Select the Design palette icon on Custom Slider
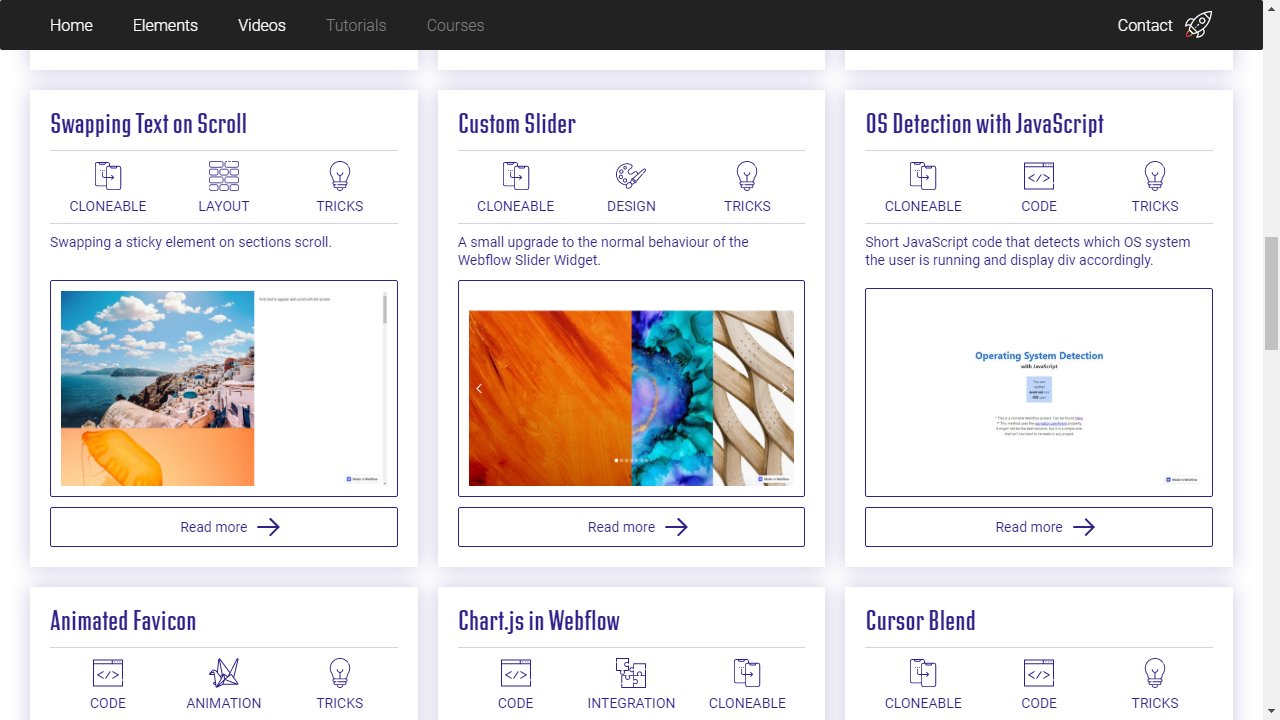Screen dimensions: 1280x720 (631, 176)
